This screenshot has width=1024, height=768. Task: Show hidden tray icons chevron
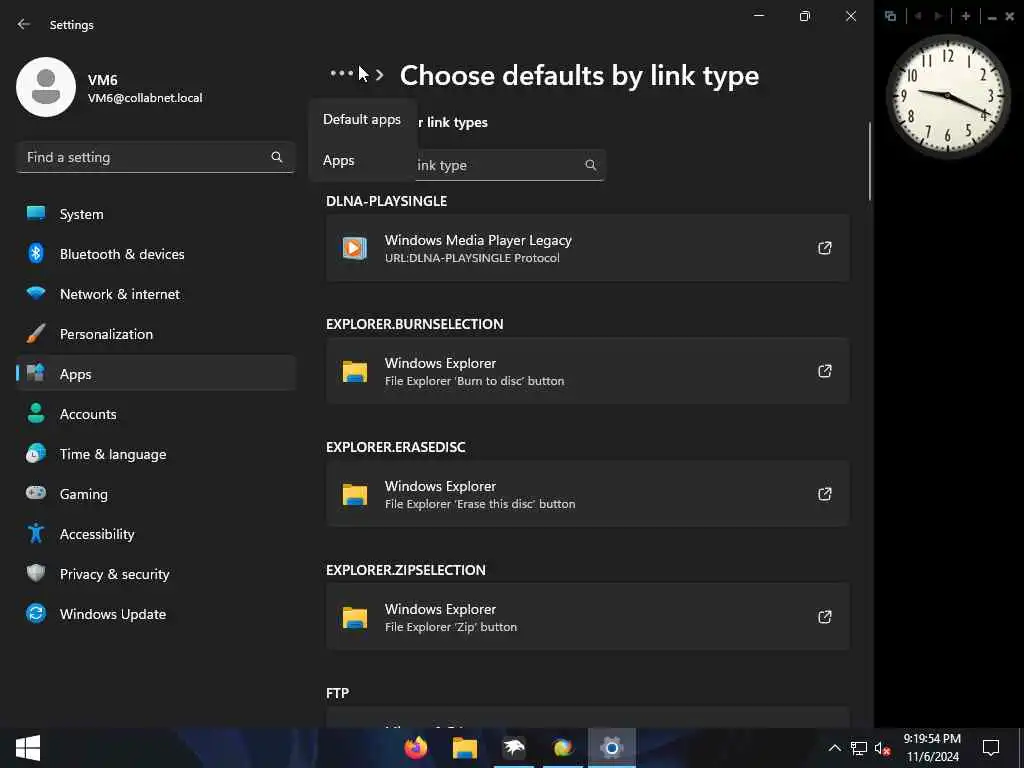tap(835, 748)
